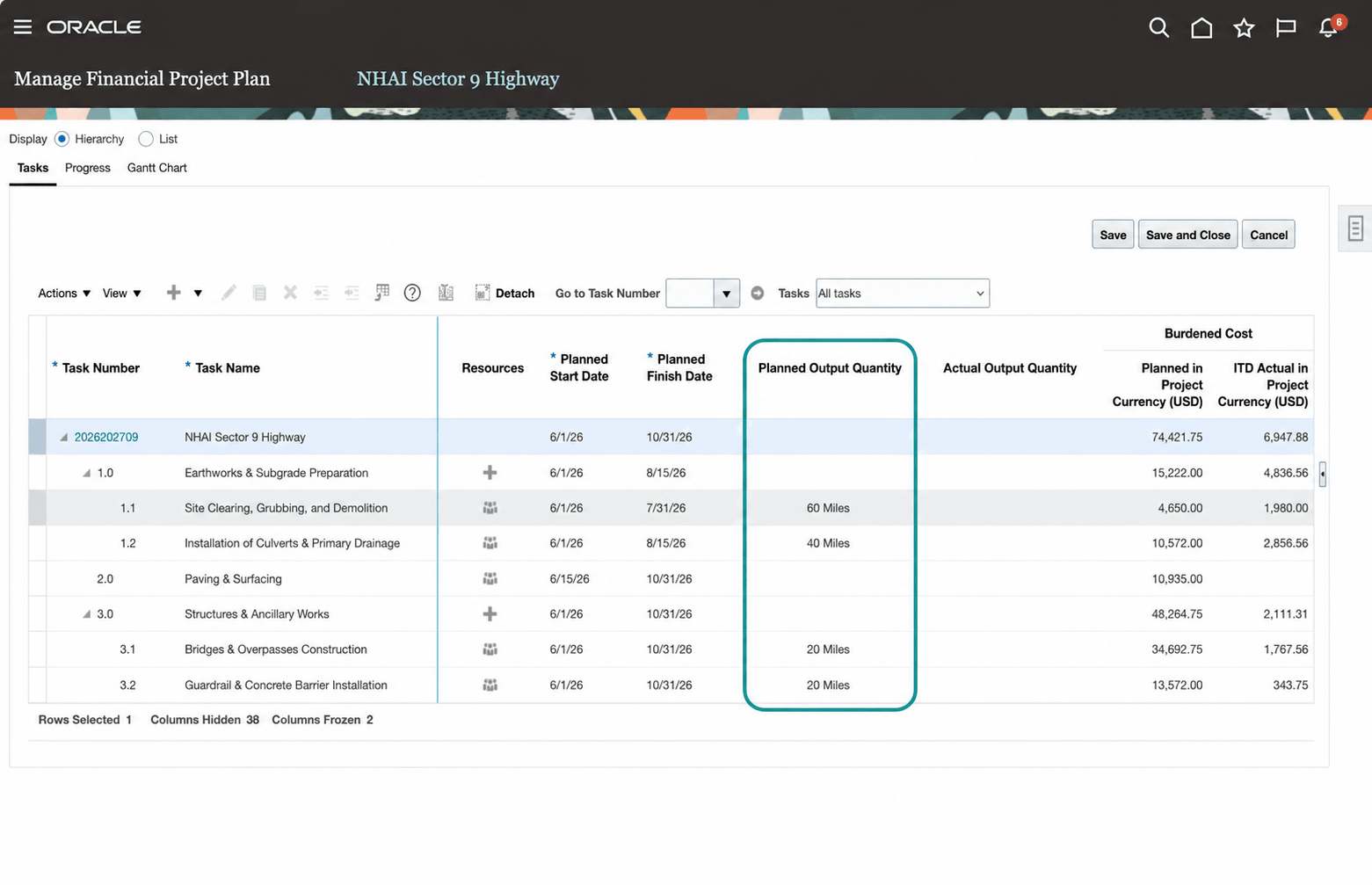Click the edit pencil toolbar icon

[229, 293]
